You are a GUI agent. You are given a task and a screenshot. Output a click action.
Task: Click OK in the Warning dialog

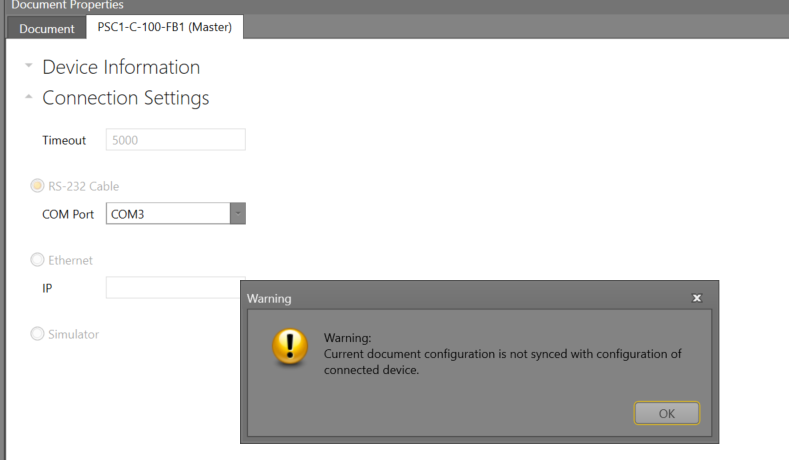[667, 413]
